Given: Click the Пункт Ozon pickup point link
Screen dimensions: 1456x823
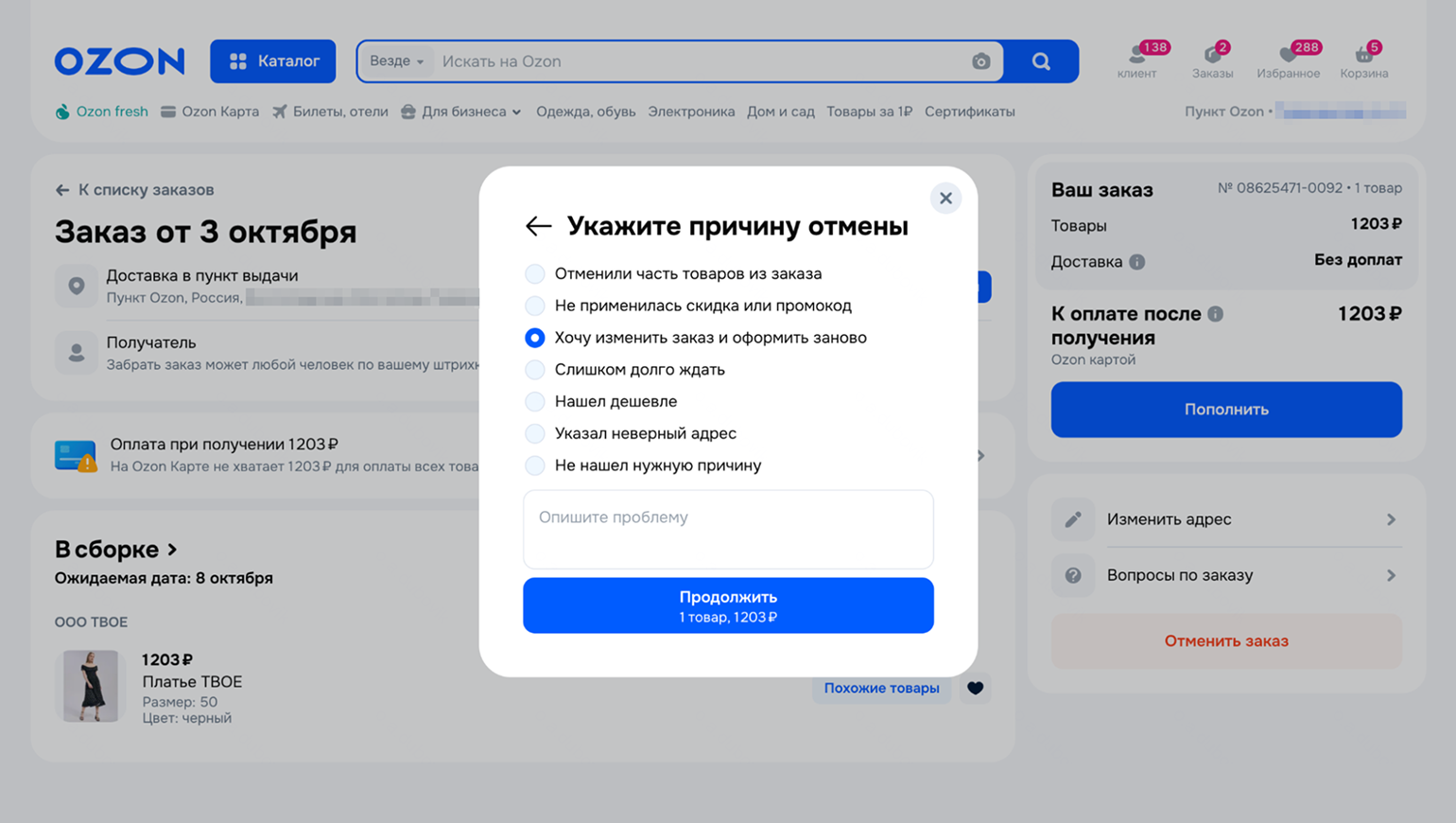Looking at the screenshot, I should (1295, 112).
